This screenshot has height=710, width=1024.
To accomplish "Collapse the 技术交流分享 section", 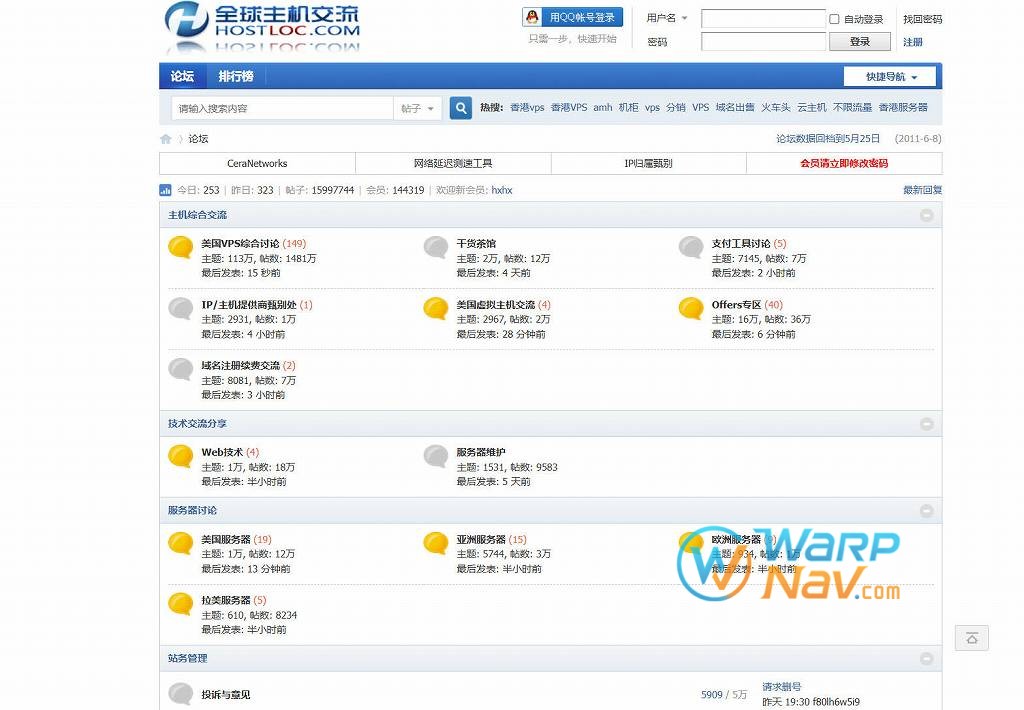I will point(927,424).
